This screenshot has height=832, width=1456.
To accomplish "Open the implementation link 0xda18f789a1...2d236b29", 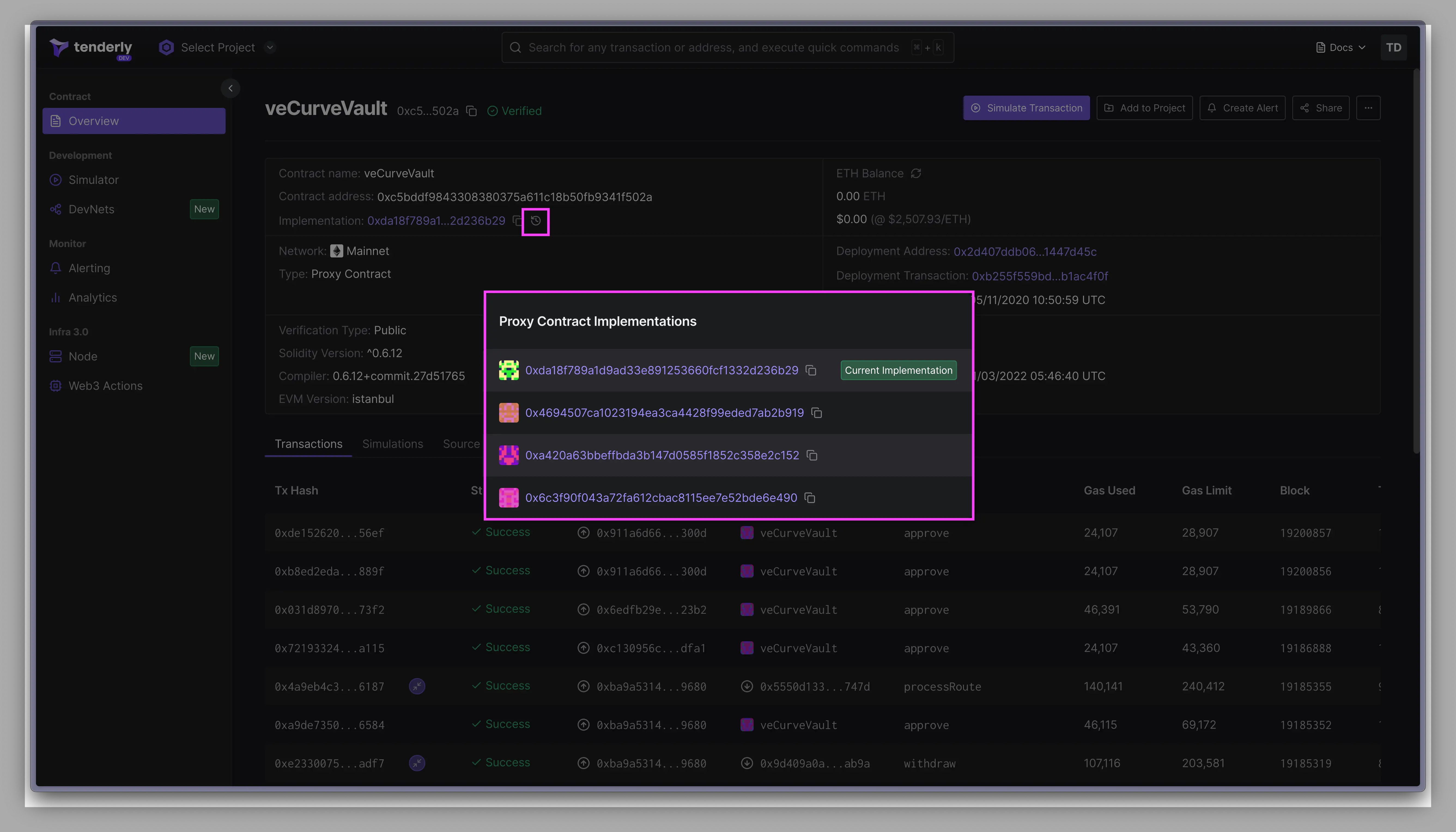I will [x=436, y=221].
